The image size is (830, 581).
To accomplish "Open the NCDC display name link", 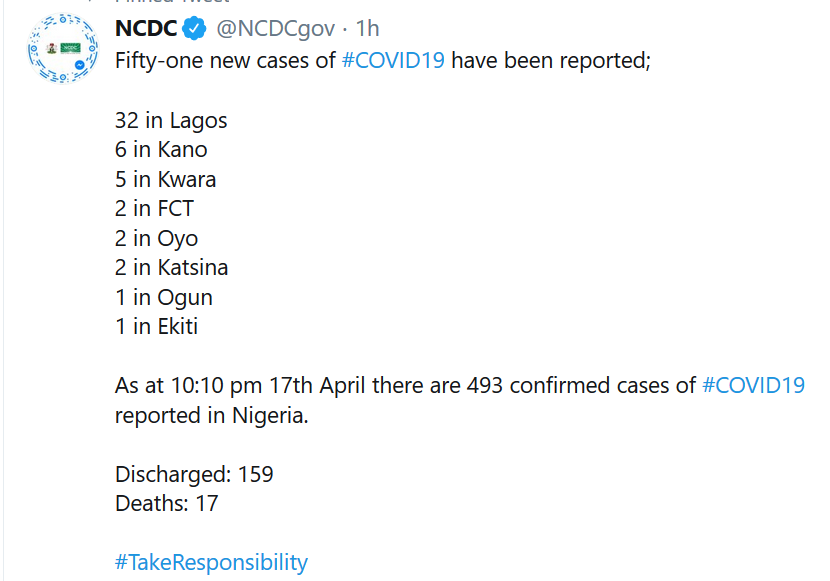I will tap(146, 29).
